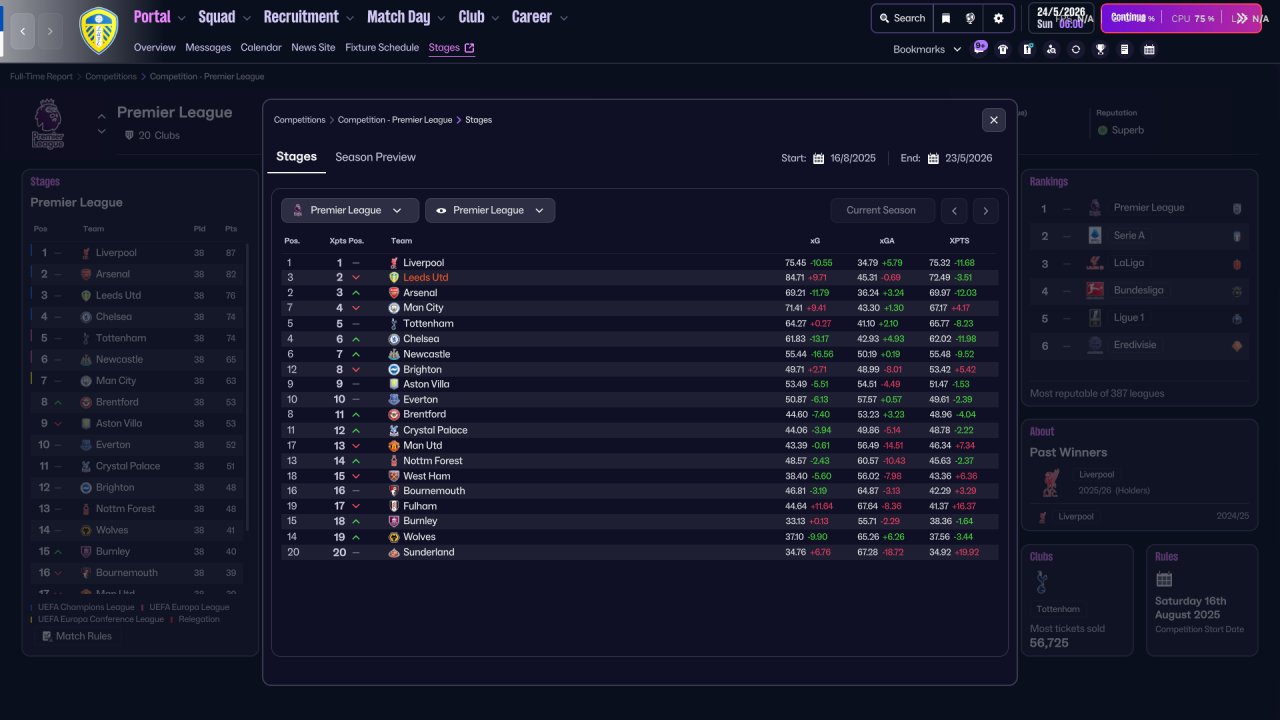This screenshot has width=1280, height=720.
Task: Click Arsenal in the xPts table
Action: click(x=420, y=293)
